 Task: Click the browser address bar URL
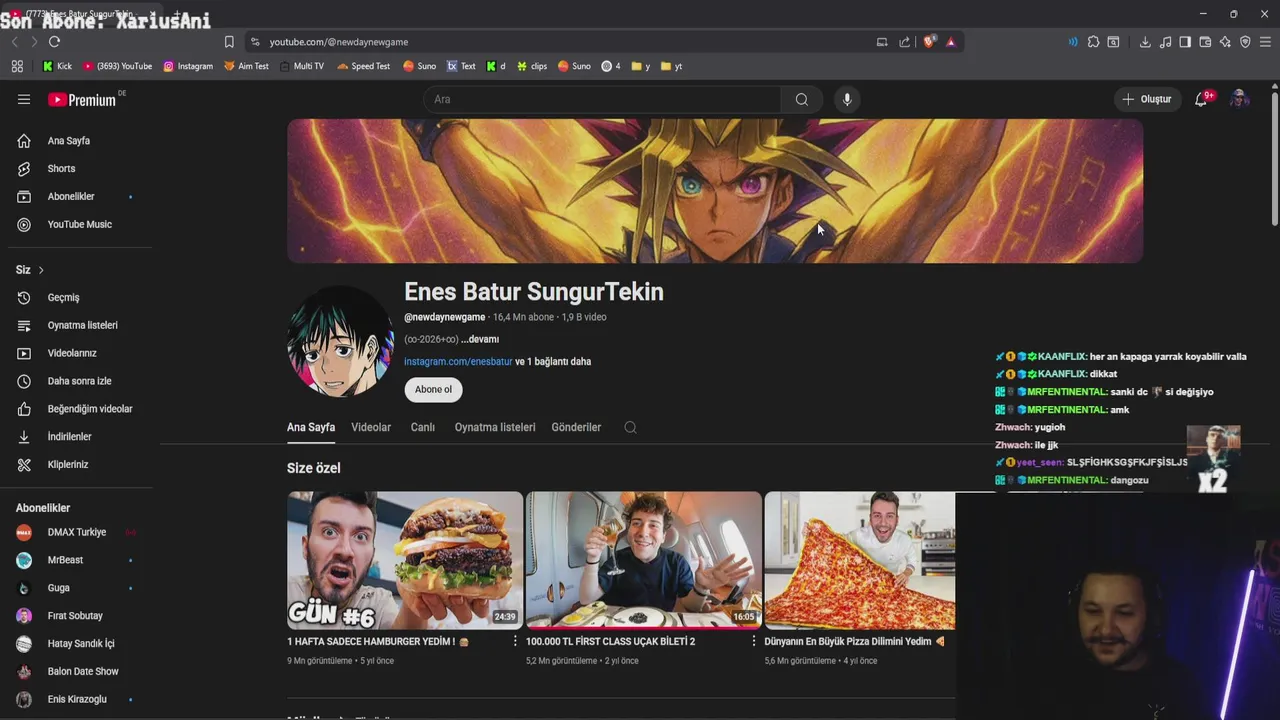click(339, 42)
